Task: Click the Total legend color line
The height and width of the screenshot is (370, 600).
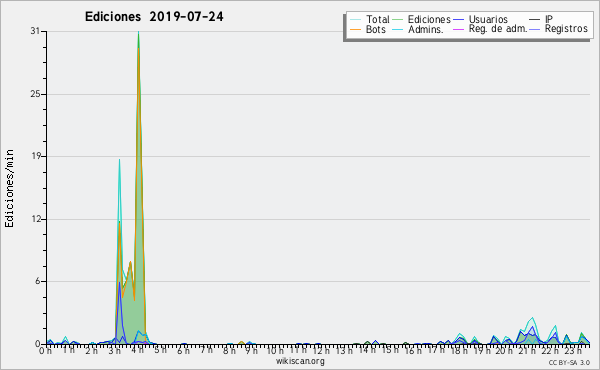Action: [355, 20]
